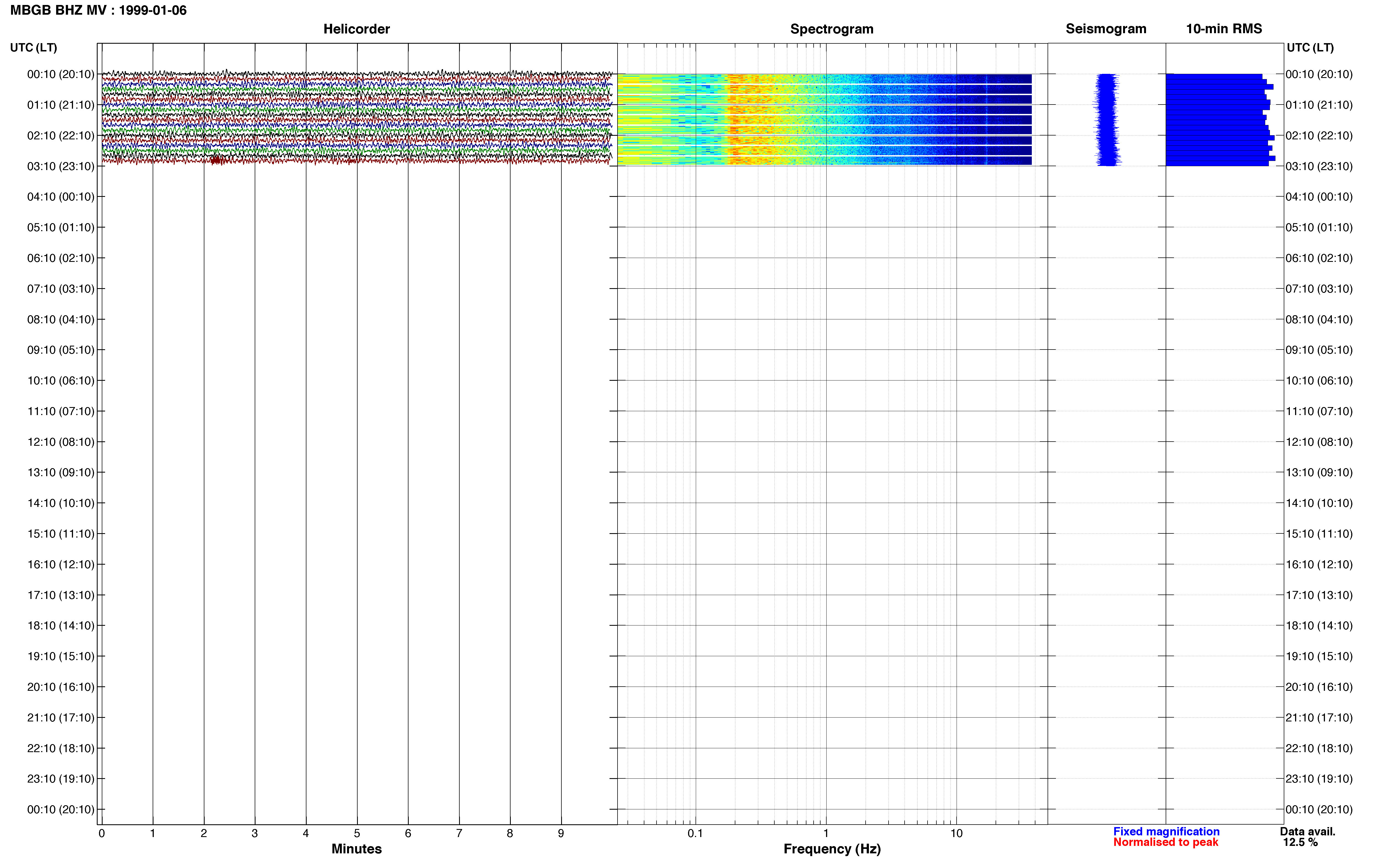
Task: Click minute tick label 9 on Helicorder axis
Action: [561, 833]
